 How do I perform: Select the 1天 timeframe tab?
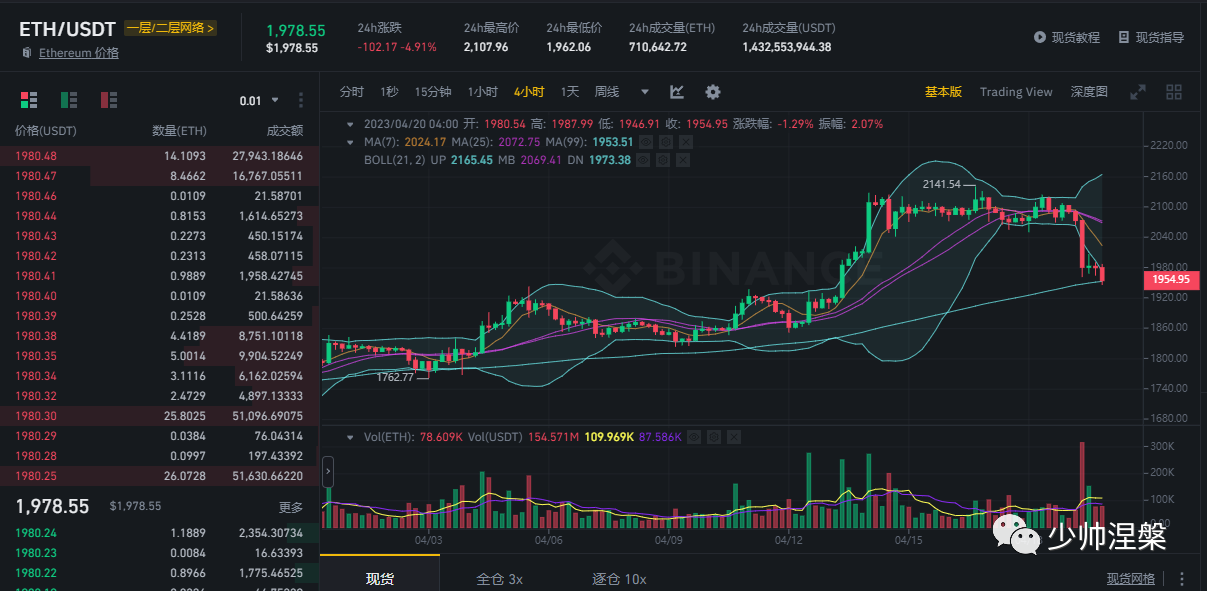click(x=568, y=91)
